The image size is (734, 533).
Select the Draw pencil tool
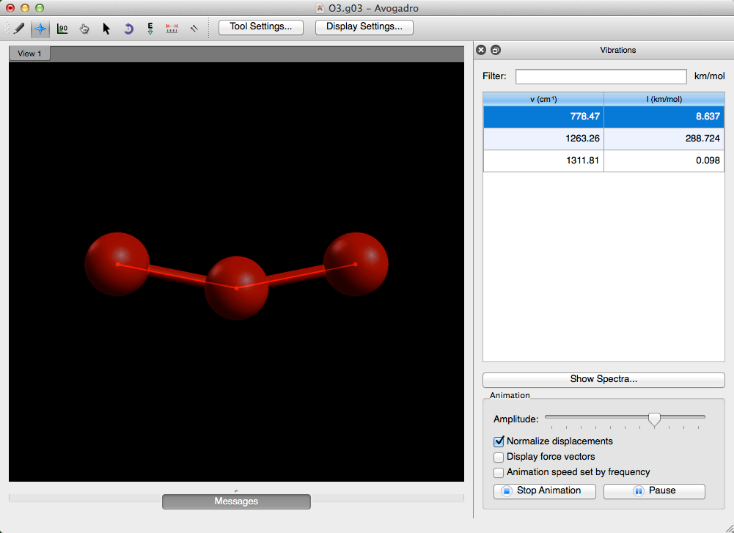[x=19, y=28]
